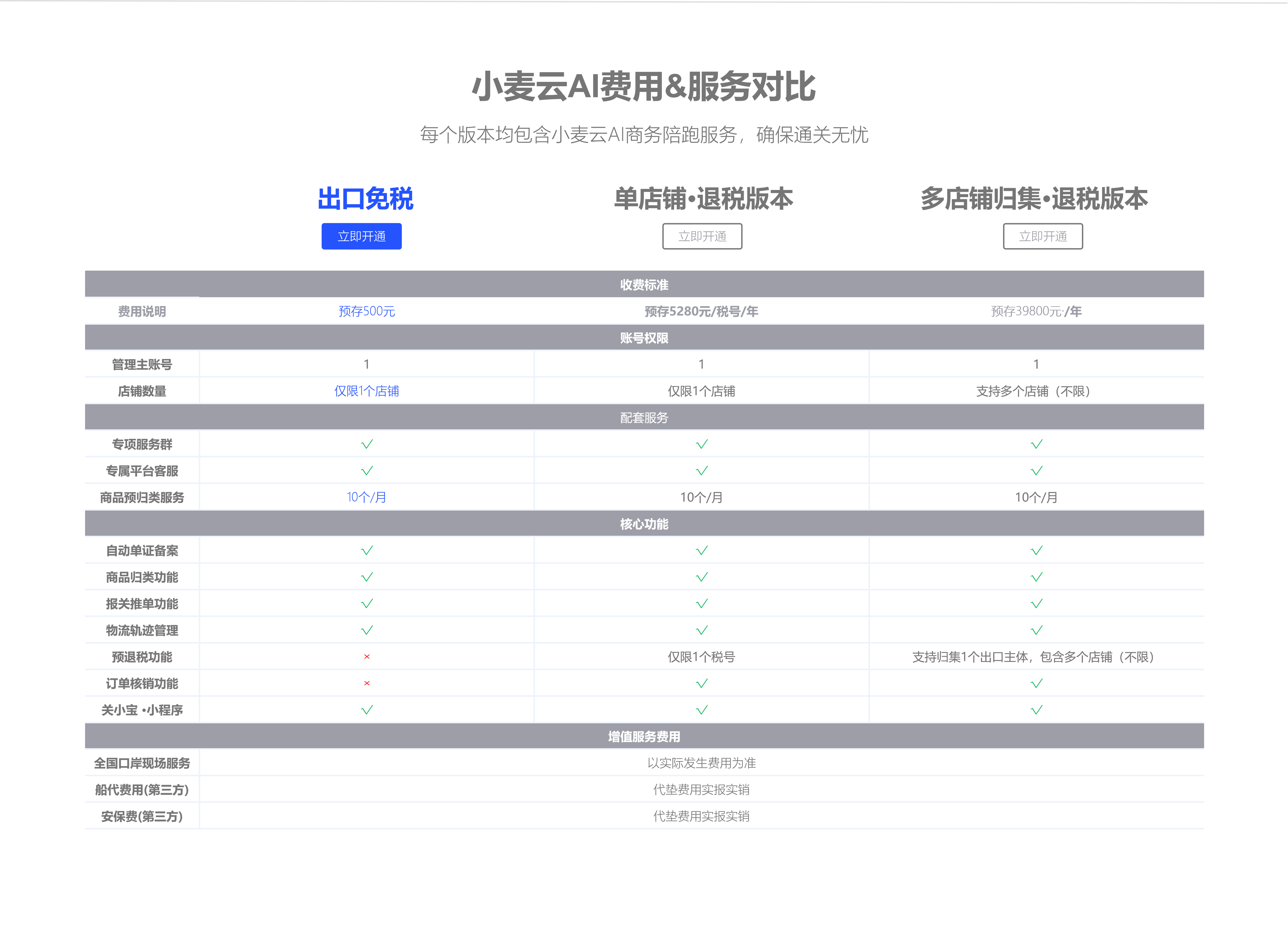Click 订单核销功能 checkmark in 单店铺 column
The height and width of the screenshot is (932, 1288).
[702, 683]
